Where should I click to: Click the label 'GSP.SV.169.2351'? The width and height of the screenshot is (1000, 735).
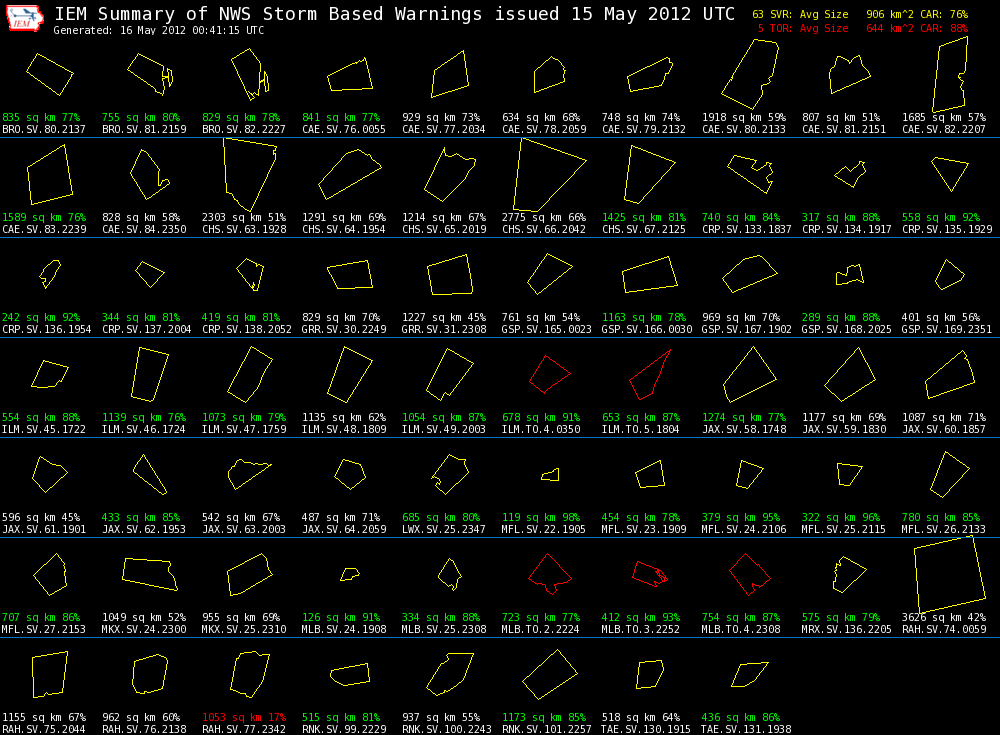[946, 330]
